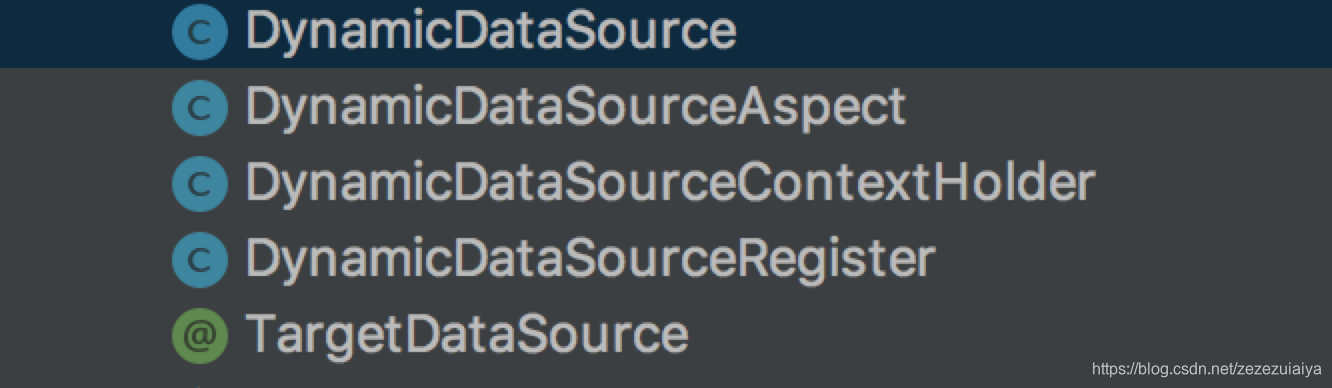Select the DynamicDataSource class name
This screenshot has width=1332, height=388.
(491, 32)
